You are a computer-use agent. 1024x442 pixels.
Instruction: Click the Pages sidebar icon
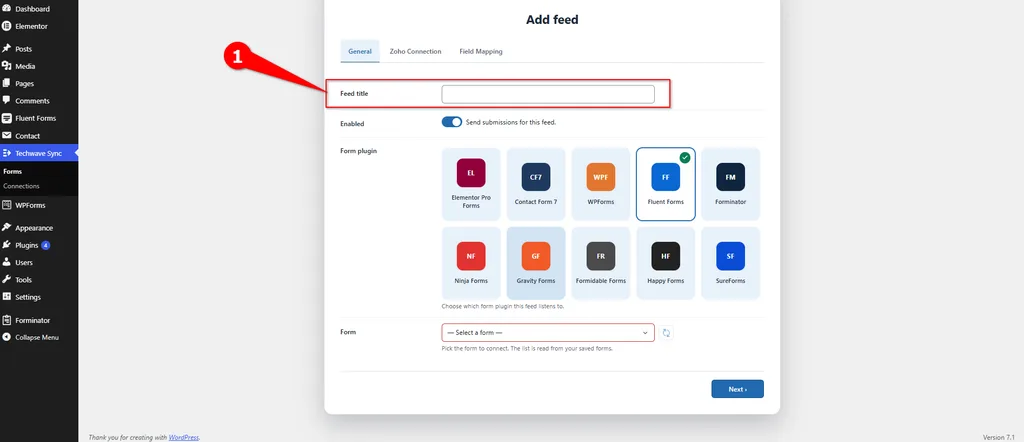click(7, 84)
